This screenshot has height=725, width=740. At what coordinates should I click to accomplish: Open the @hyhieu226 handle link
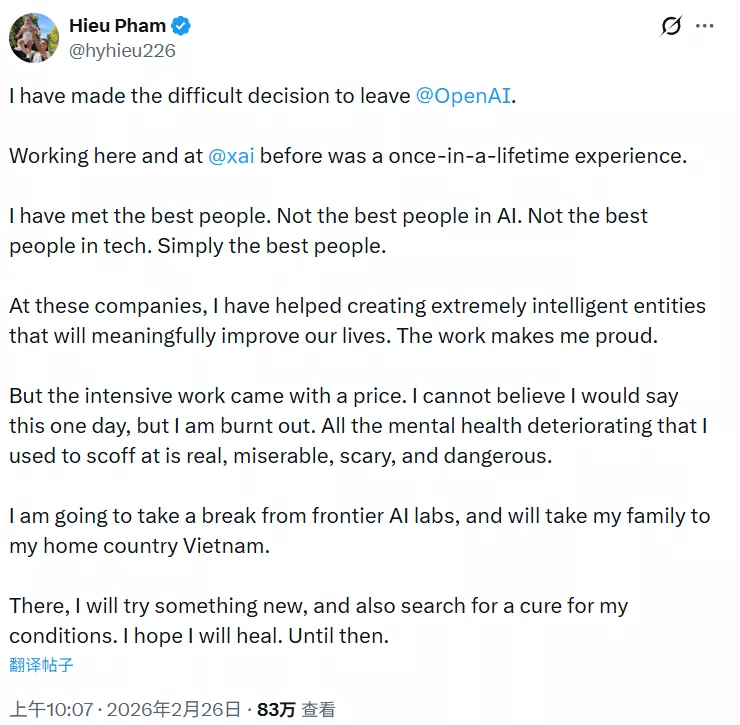(x=122, y=50)
